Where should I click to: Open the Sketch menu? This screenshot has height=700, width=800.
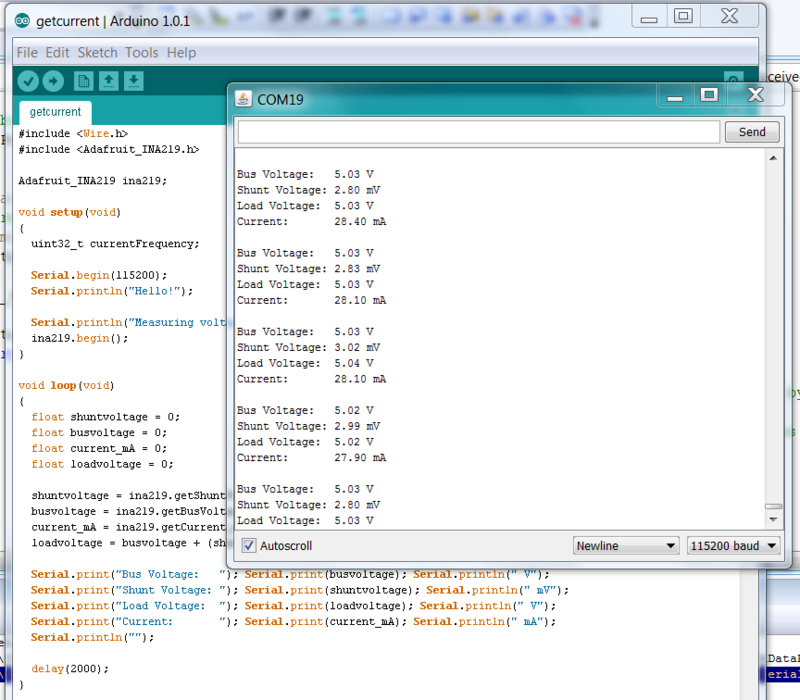97,53
